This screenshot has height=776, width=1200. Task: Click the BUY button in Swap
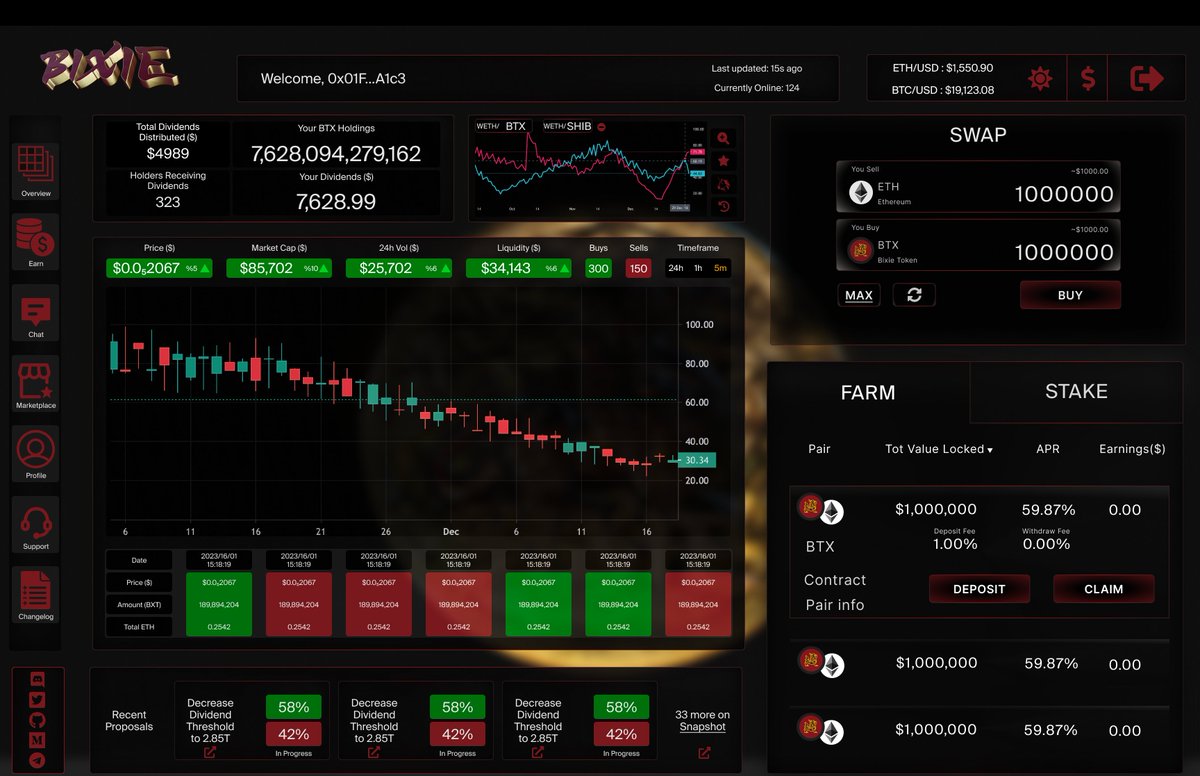[1070, 295]
